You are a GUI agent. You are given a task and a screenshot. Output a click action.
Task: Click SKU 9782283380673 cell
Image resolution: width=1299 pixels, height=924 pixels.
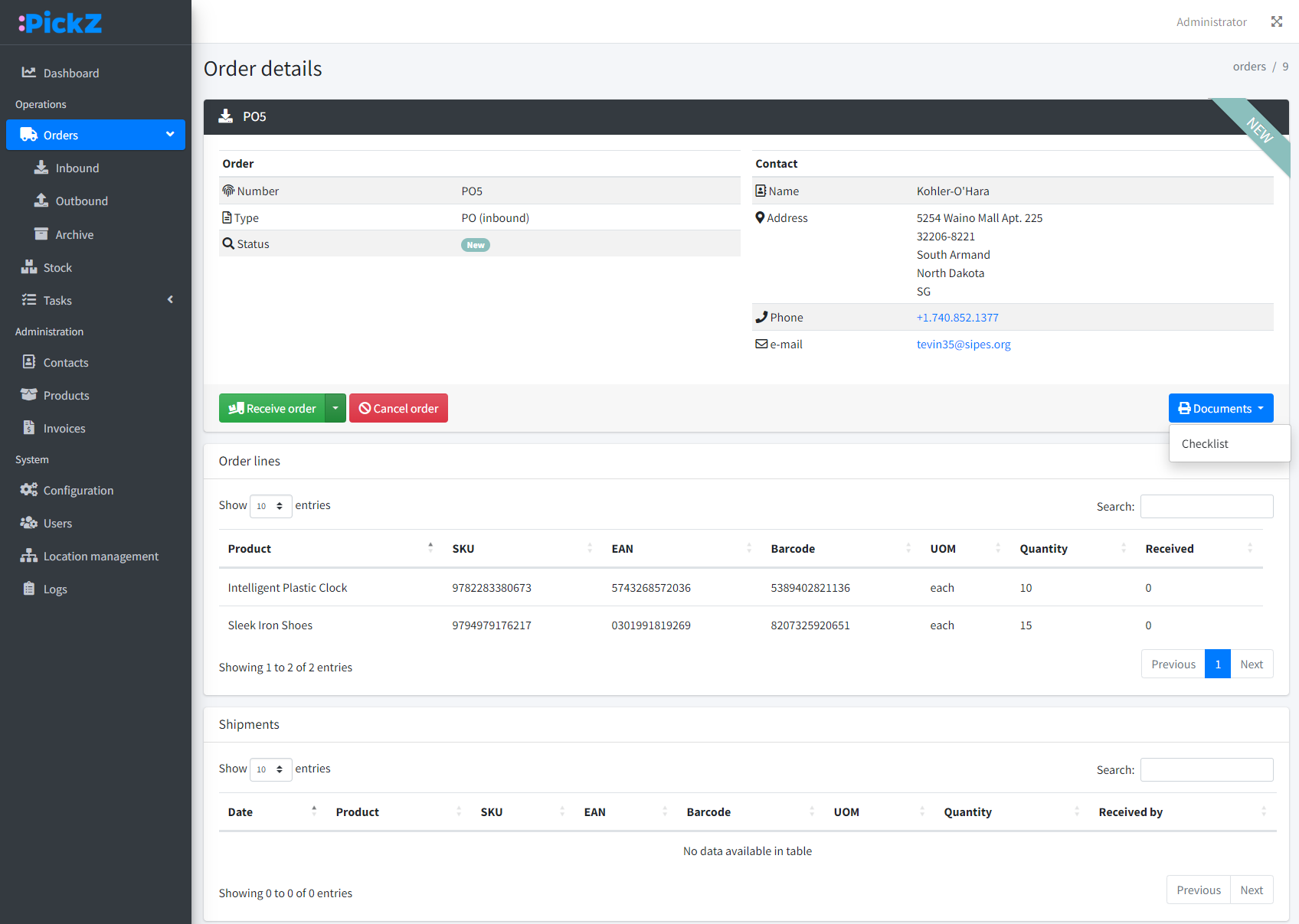pyautogui.click(x=492, y=587)
